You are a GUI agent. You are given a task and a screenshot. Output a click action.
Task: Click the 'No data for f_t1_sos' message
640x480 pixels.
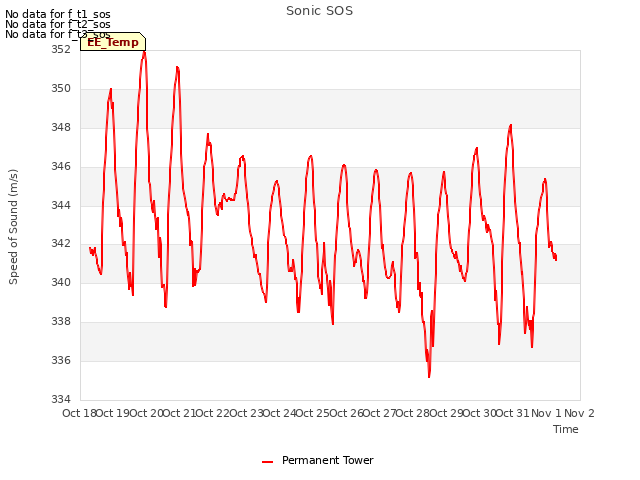[58, 14]
